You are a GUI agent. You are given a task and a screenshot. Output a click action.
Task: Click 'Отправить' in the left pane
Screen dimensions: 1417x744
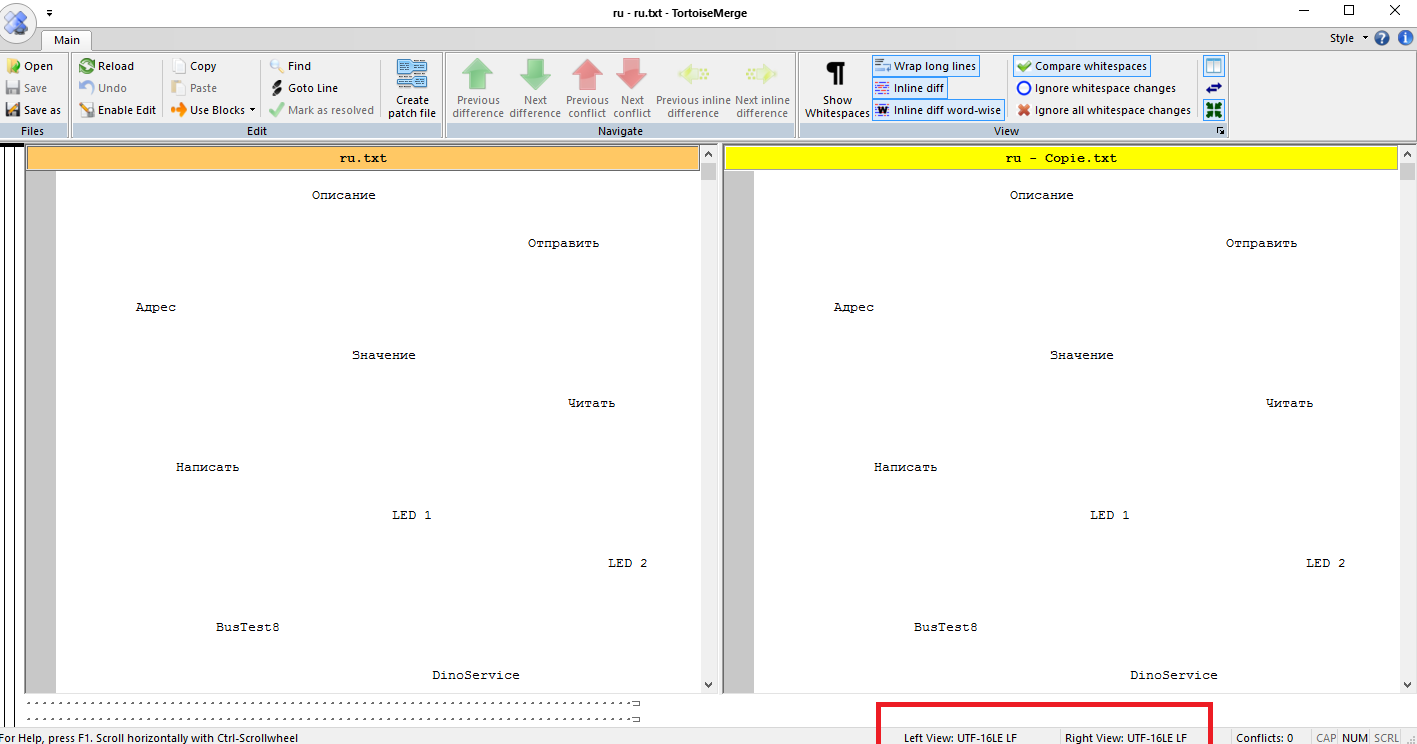(563, 243)
